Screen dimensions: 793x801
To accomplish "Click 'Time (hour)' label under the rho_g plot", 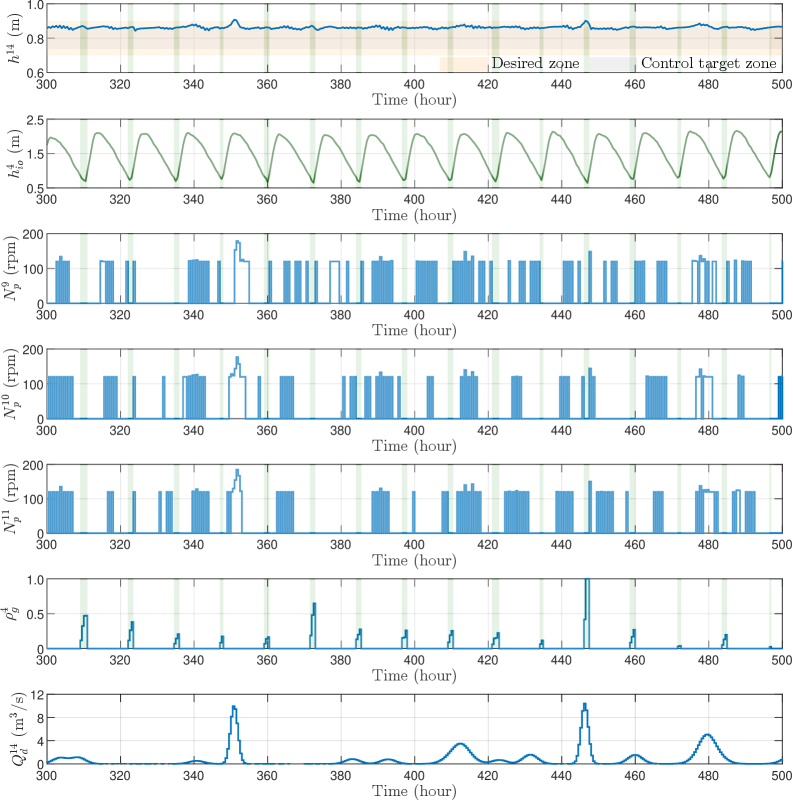I will (414, 676).
